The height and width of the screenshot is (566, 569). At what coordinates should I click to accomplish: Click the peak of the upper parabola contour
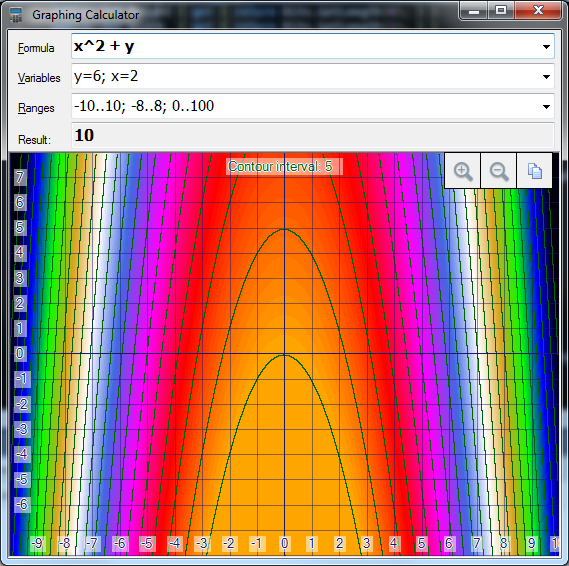pyautogui.click(x=284, y=229)
